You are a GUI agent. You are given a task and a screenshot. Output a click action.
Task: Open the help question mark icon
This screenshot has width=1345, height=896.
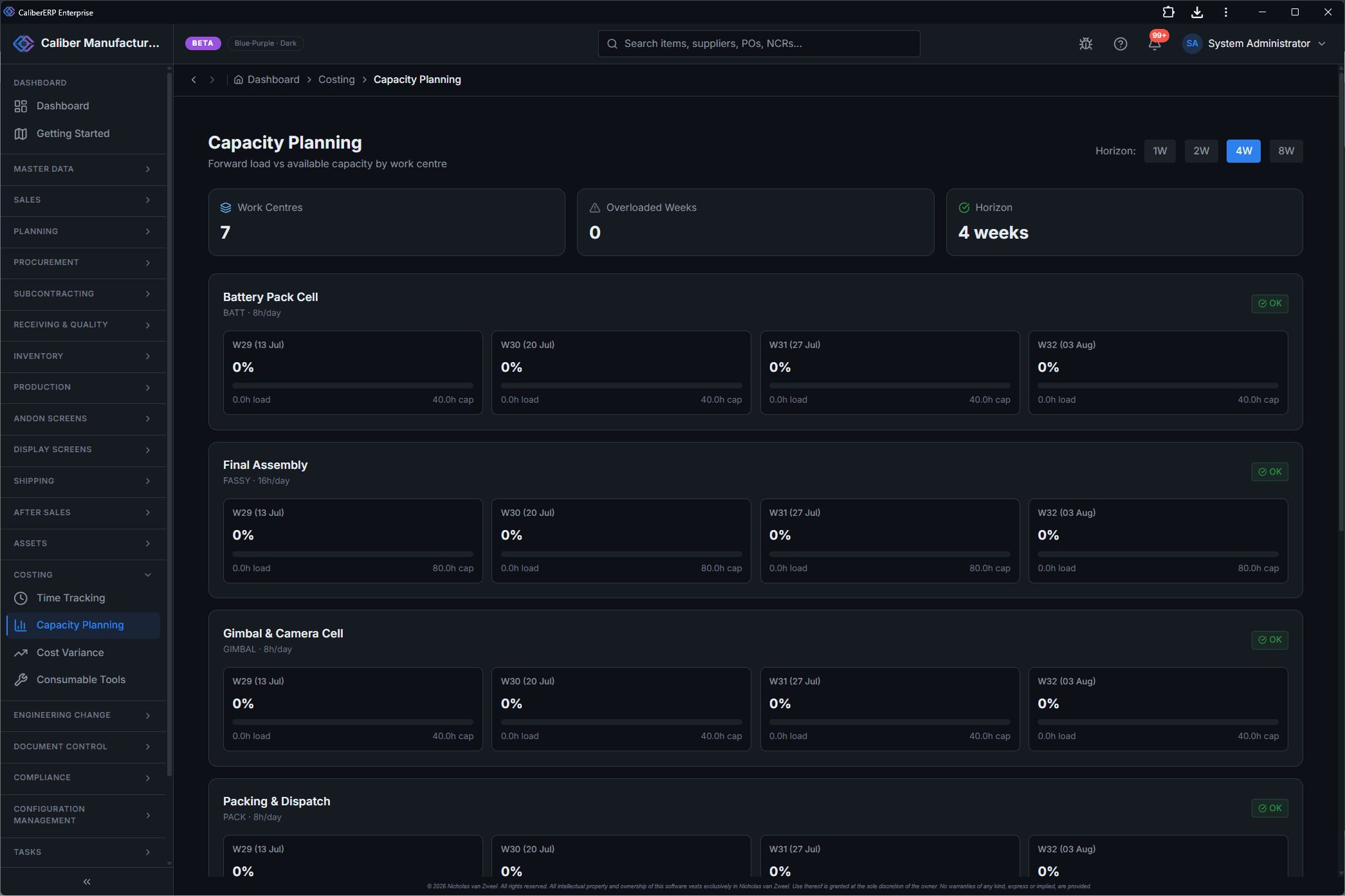pos(1121,44)
